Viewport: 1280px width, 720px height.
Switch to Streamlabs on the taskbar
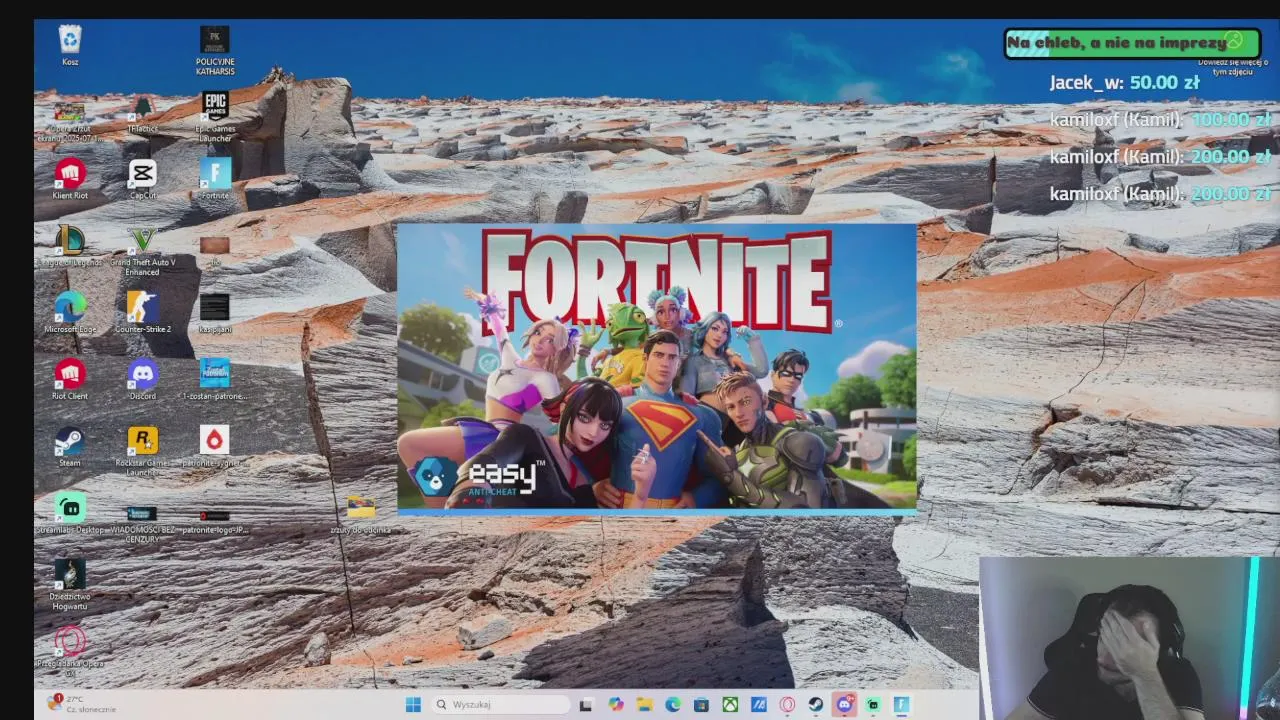[873, 704]
